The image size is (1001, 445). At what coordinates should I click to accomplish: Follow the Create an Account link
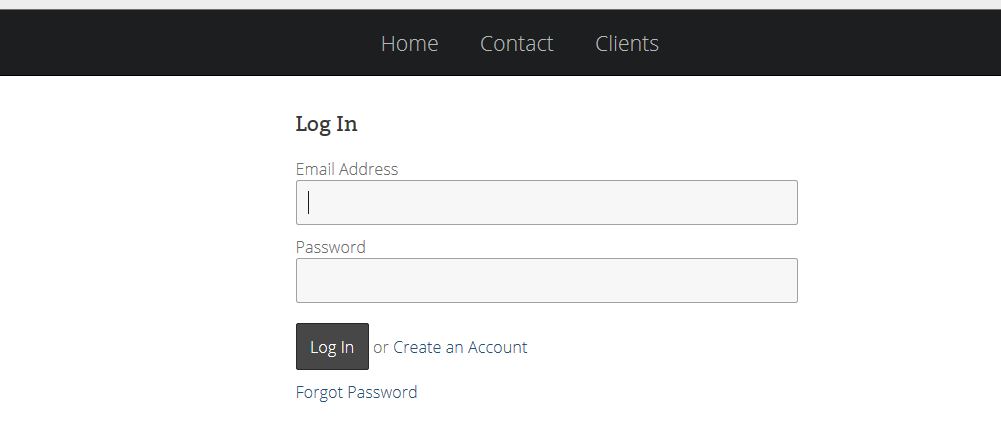pyautogui.click(x=460, y=347)
